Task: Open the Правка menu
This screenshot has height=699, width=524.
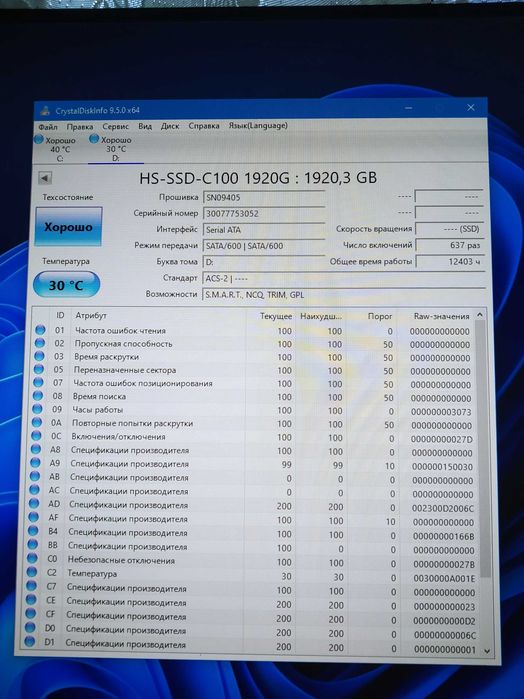Action: click(80, 127)
